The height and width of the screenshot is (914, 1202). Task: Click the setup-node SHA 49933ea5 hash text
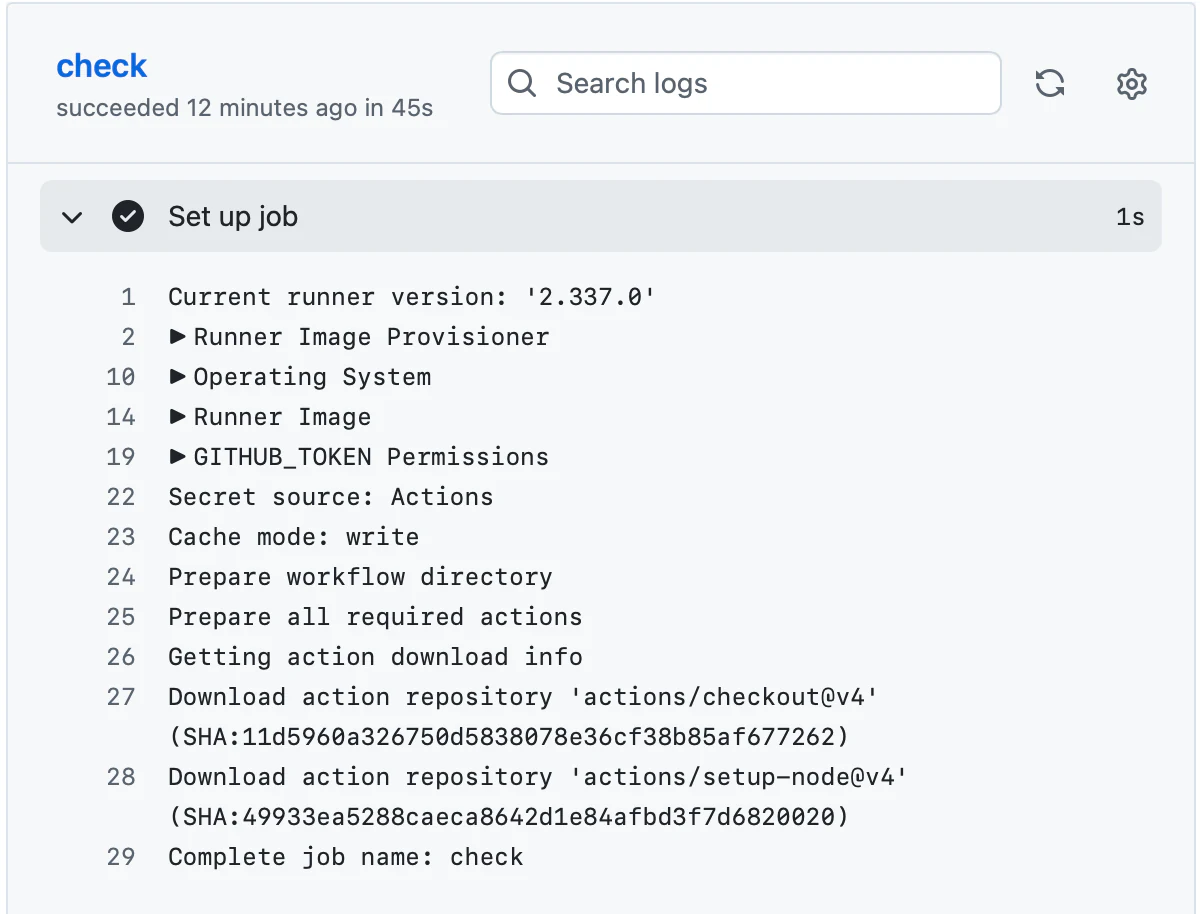(508, 817)
